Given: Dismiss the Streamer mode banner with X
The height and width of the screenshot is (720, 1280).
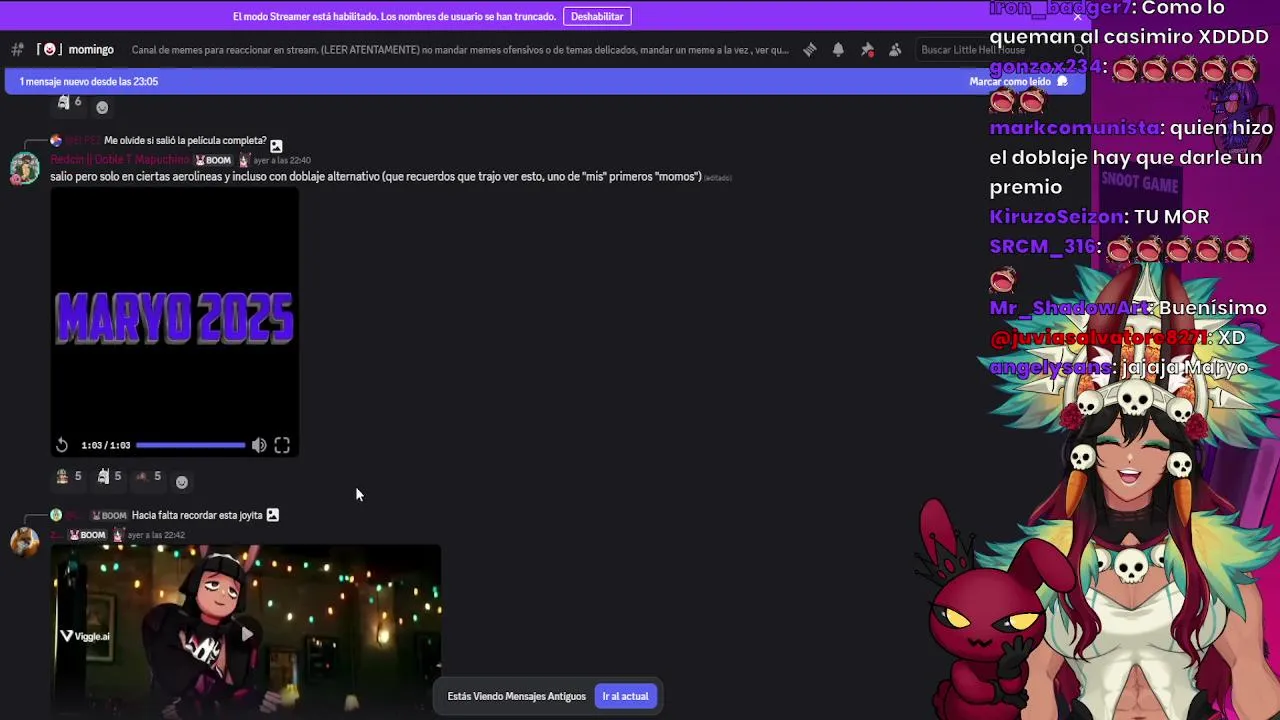Looking at the screenshot, I should tap(1077, 17).
